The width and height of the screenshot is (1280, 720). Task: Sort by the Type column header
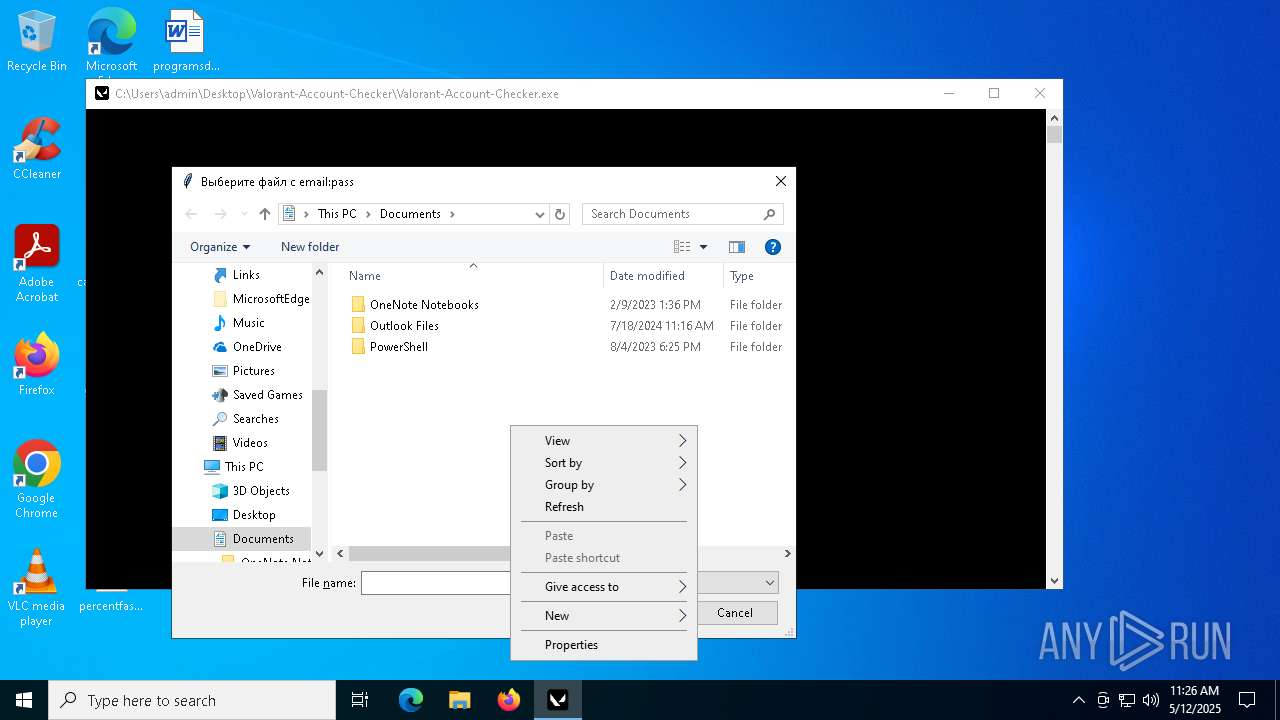point(759,276)
